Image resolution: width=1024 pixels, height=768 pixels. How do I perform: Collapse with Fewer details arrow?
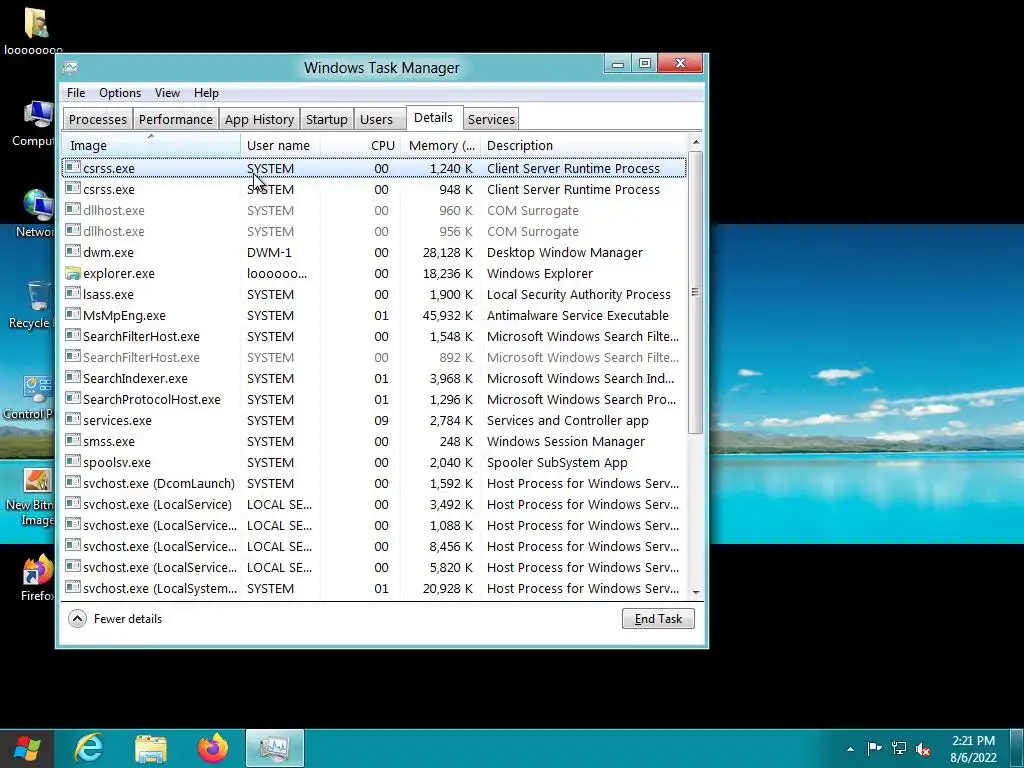(77, 618)
